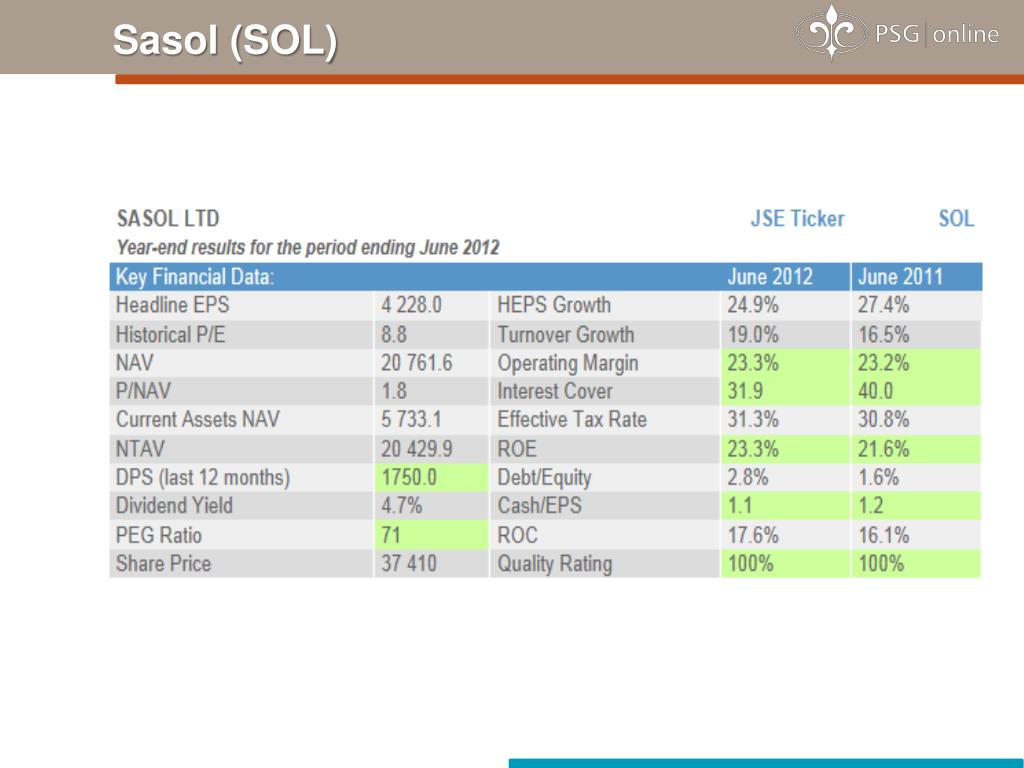
Task: Click the 'Effective Tax Rate' label
Action: (x=572, y=419)
